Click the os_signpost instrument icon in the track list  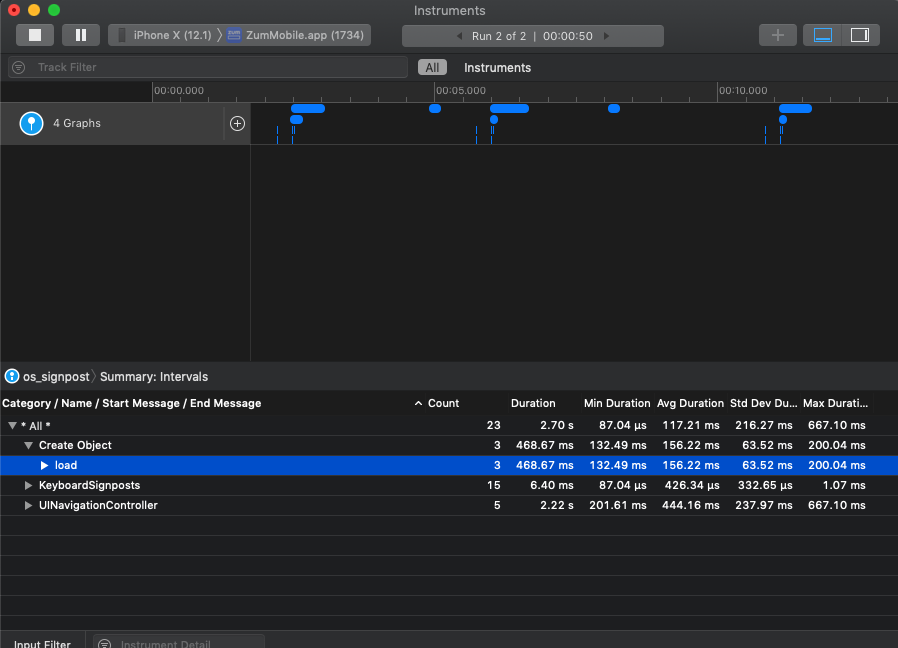(31, 123)
